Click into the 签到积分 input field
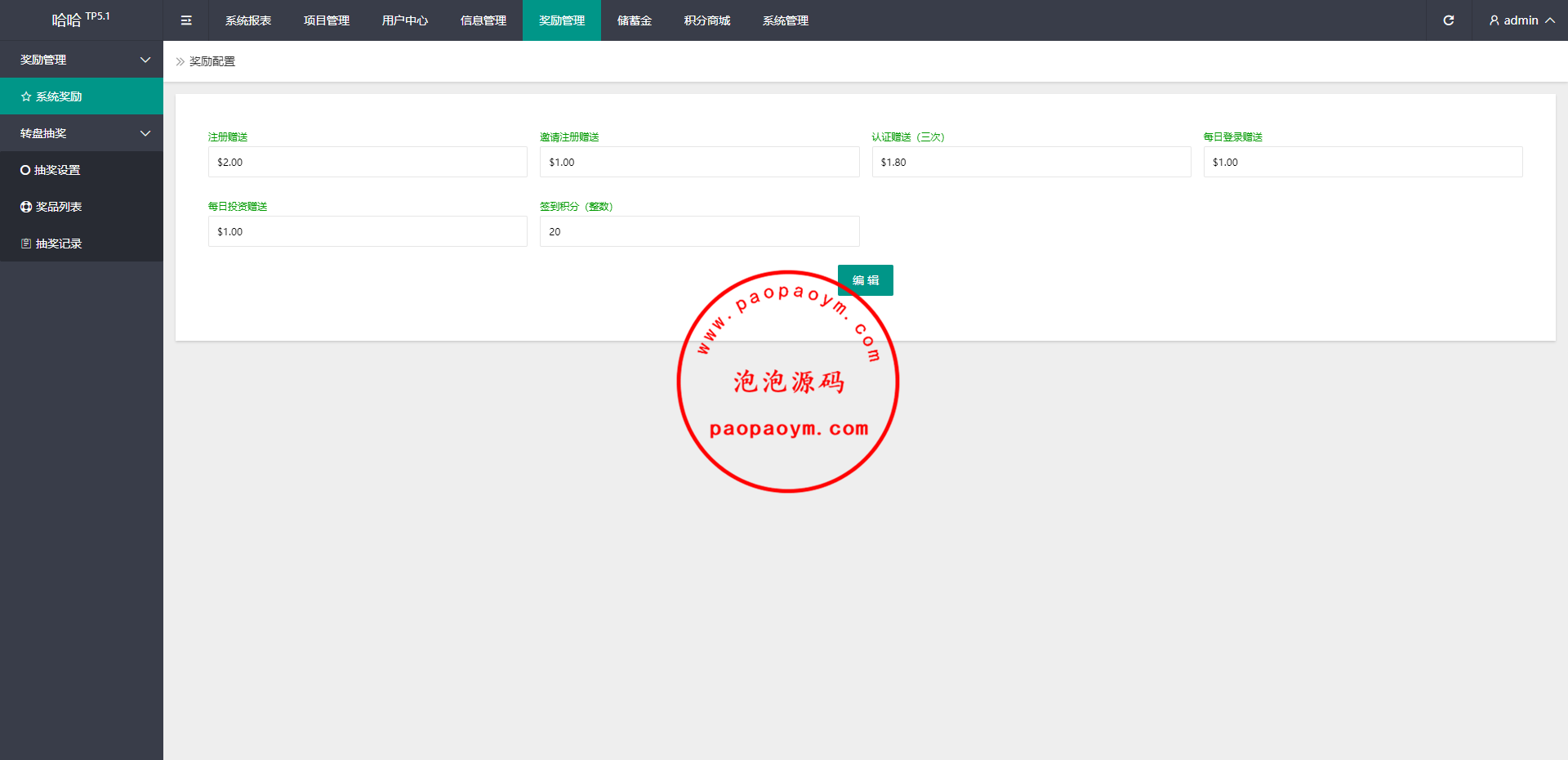The height and width of the screenshot is (760, 1568). (x=699, y=231)
